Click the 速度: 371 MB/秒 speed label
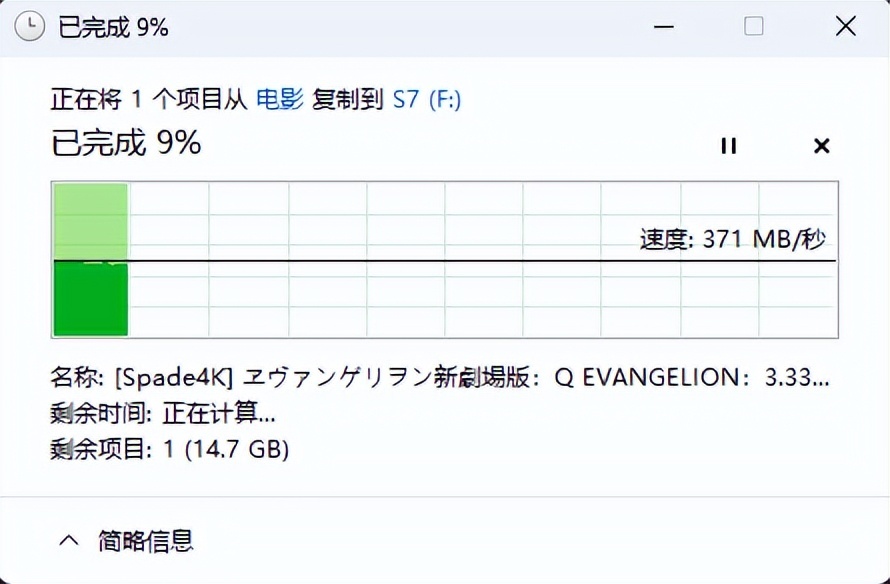The width and height of the screenshot is (890, 584). click(x=732, y=240)
